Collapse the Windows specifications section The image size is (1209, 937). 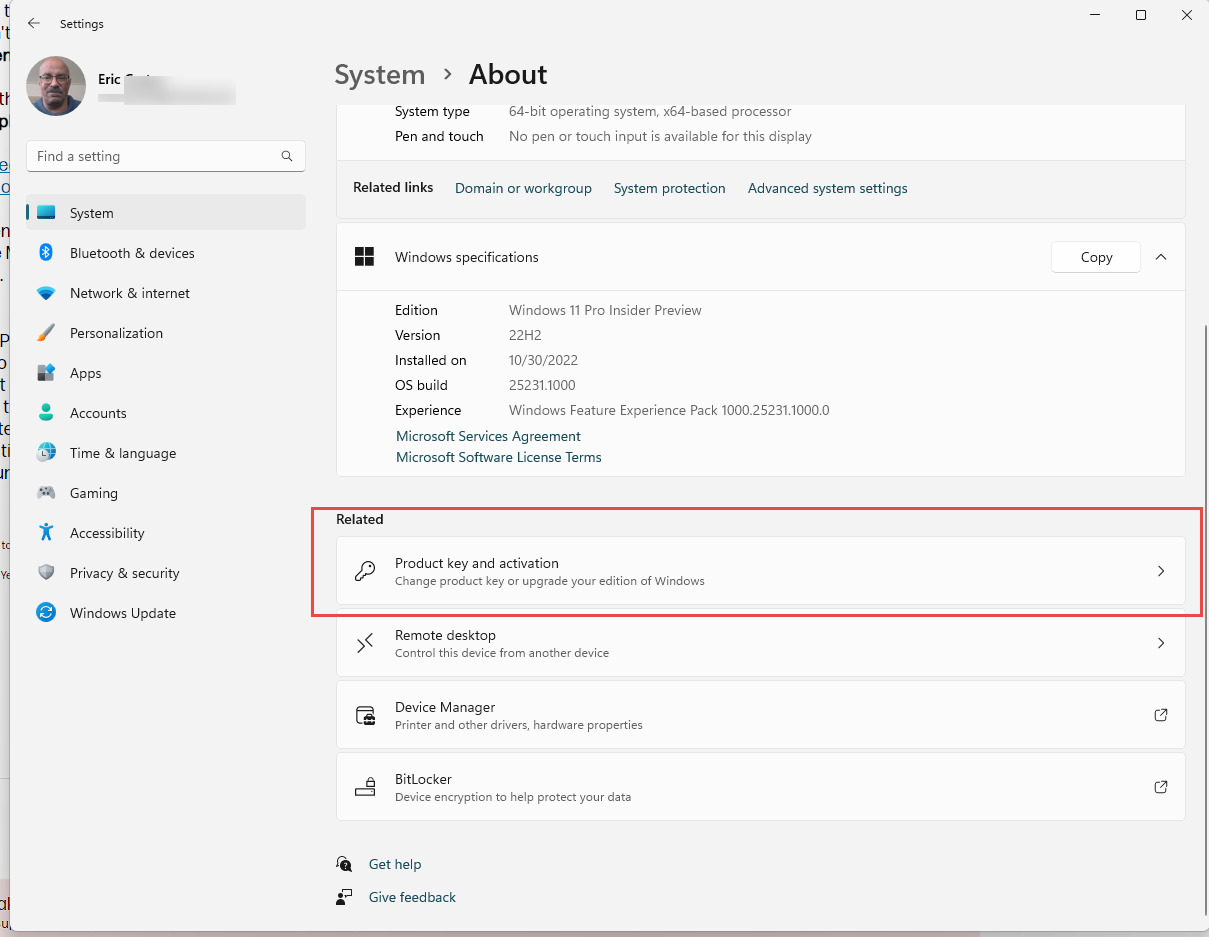click(1161, 257)
